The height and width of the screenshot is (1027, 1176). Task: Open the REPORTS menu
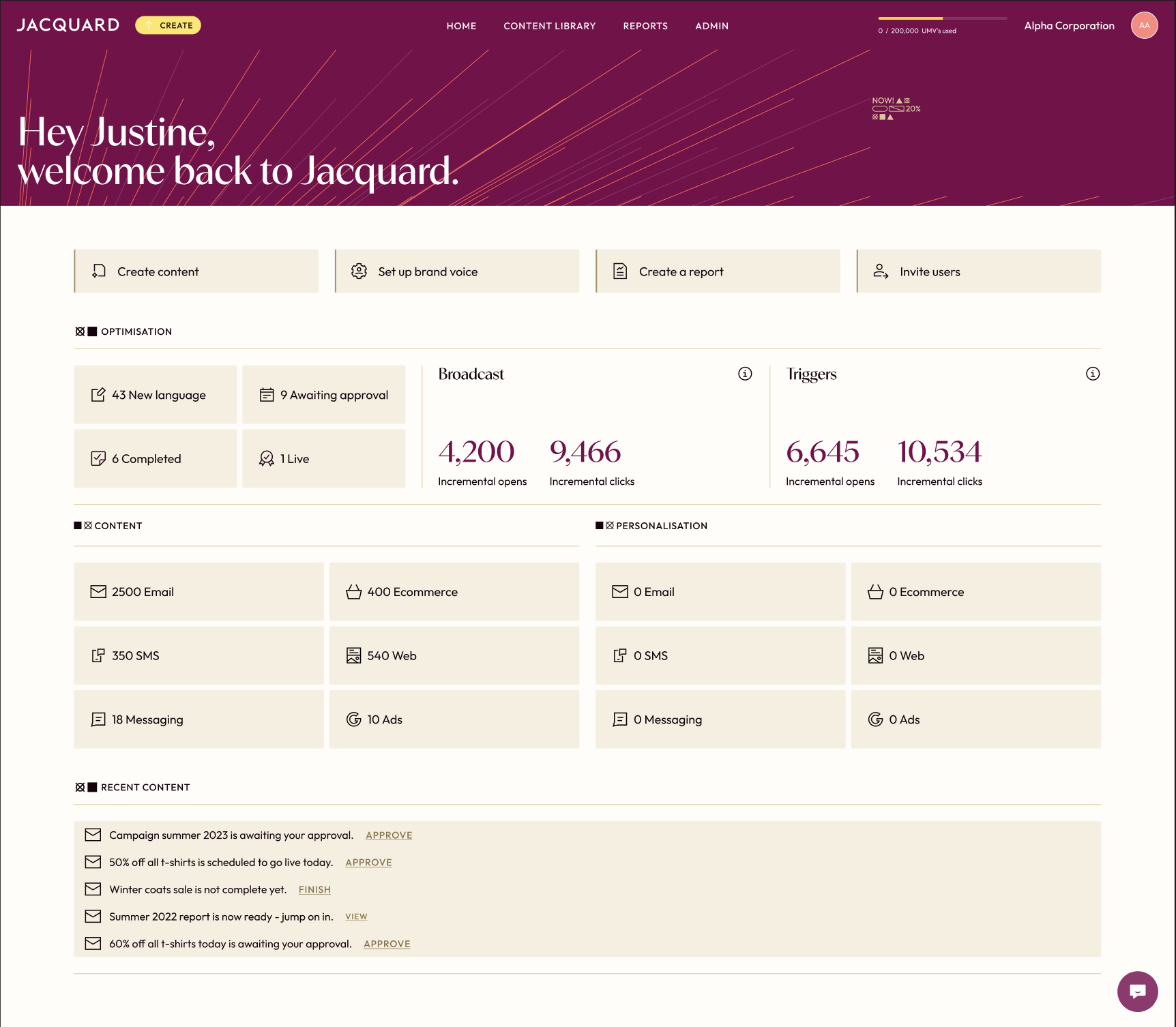[x=645, y=26]
